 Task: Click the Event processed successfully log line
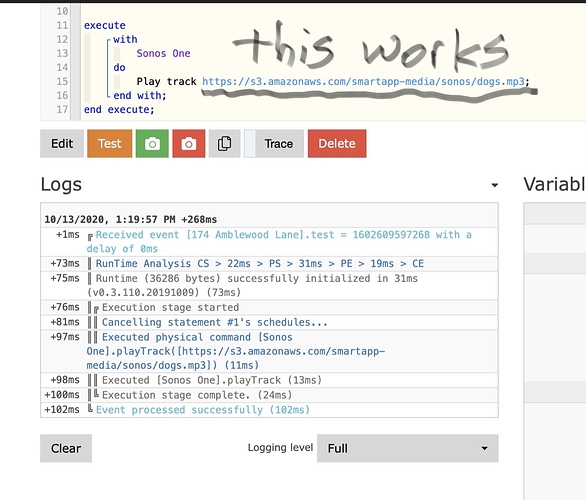[x=203, y=410]
